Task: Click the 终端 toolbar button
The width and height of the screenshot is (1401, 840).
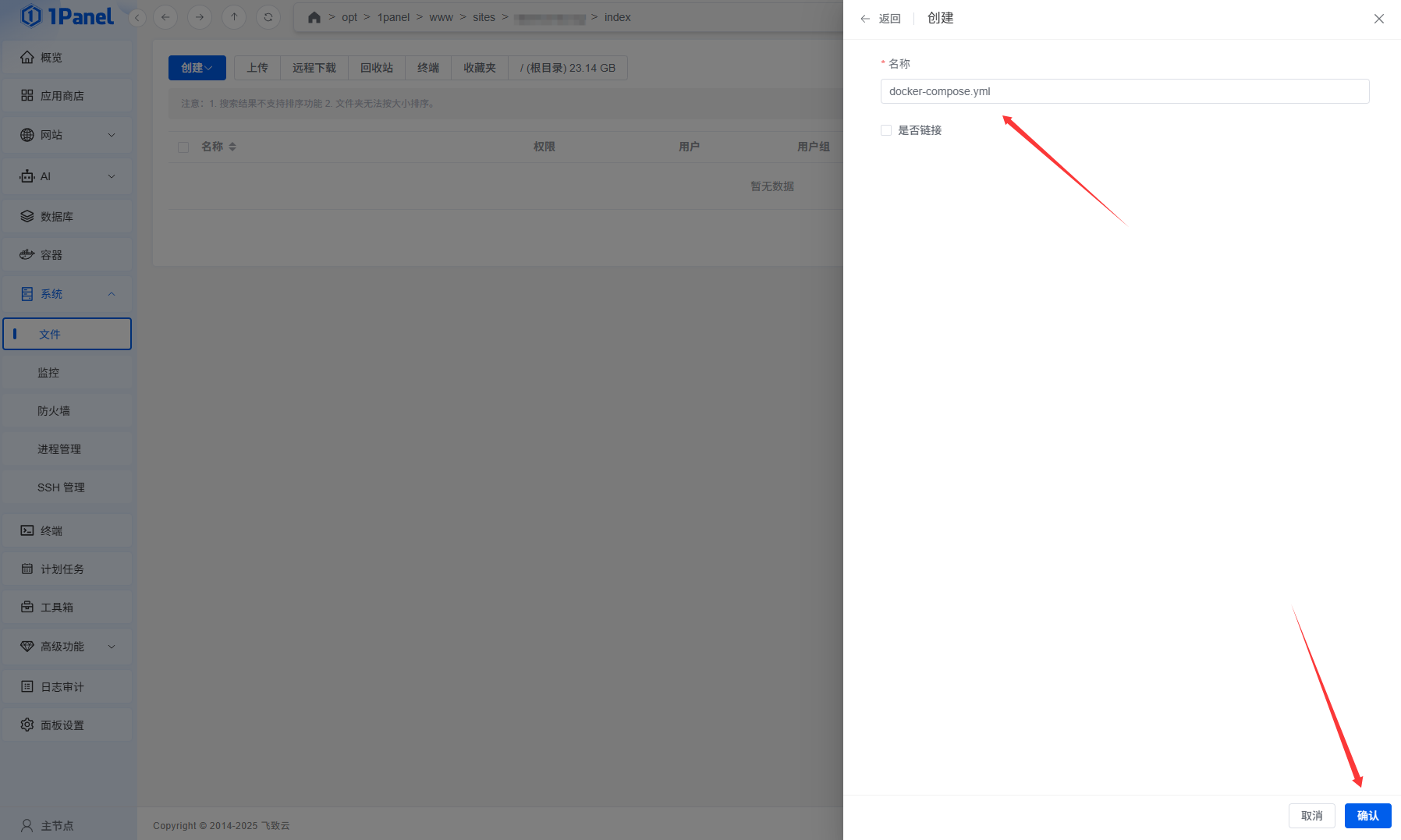Action: pos(428,68)
